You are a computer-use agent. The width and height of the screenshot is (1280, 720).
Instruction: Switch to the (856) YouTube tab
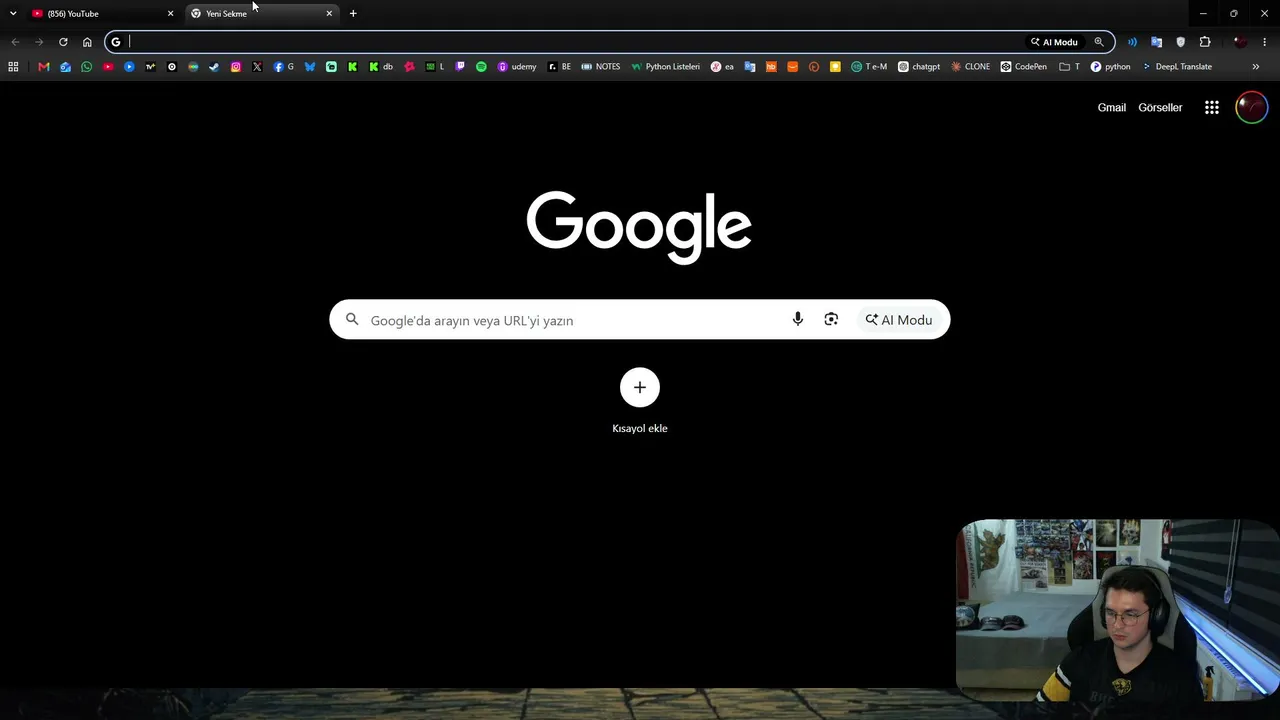104,13
